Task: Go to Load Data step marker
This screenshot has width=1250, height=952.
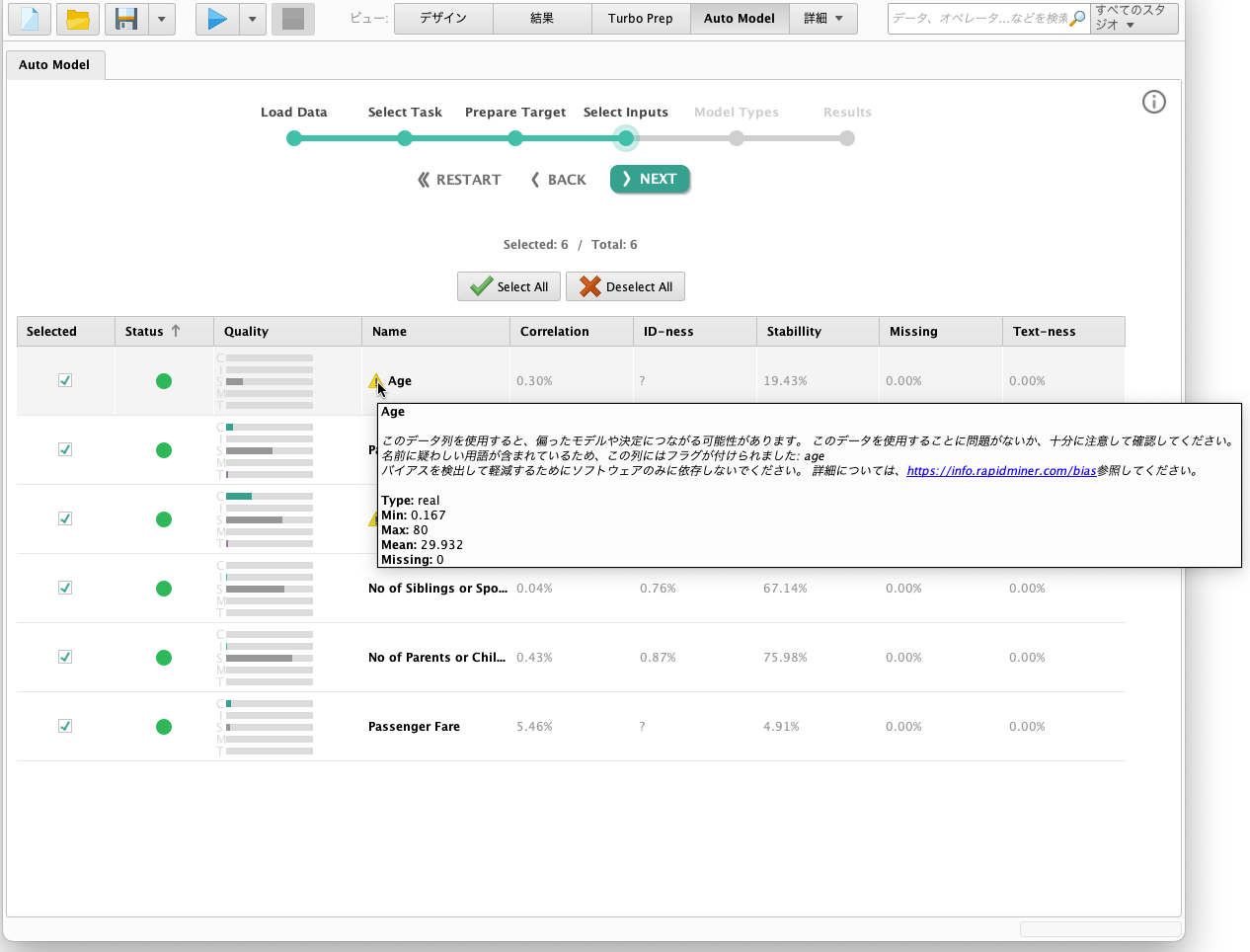Action: (x=294, y=138)
